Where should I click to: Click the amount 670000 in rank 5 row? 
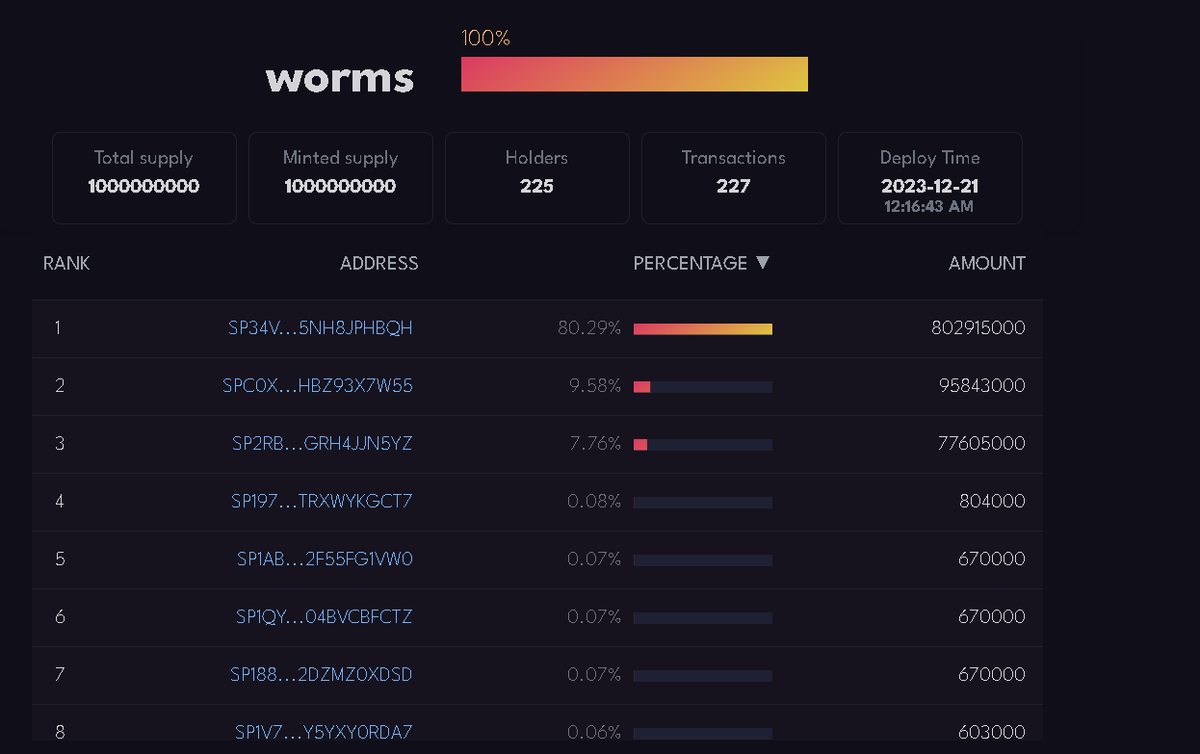(x=992, y=559)
